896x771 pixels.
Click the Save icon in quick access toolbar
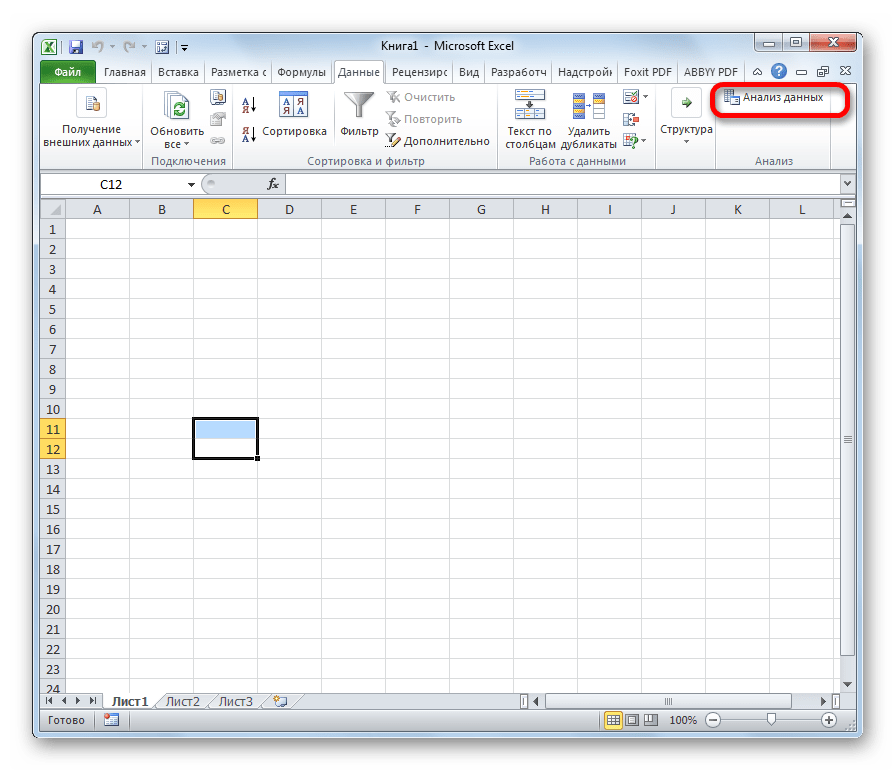pos(76,46)
